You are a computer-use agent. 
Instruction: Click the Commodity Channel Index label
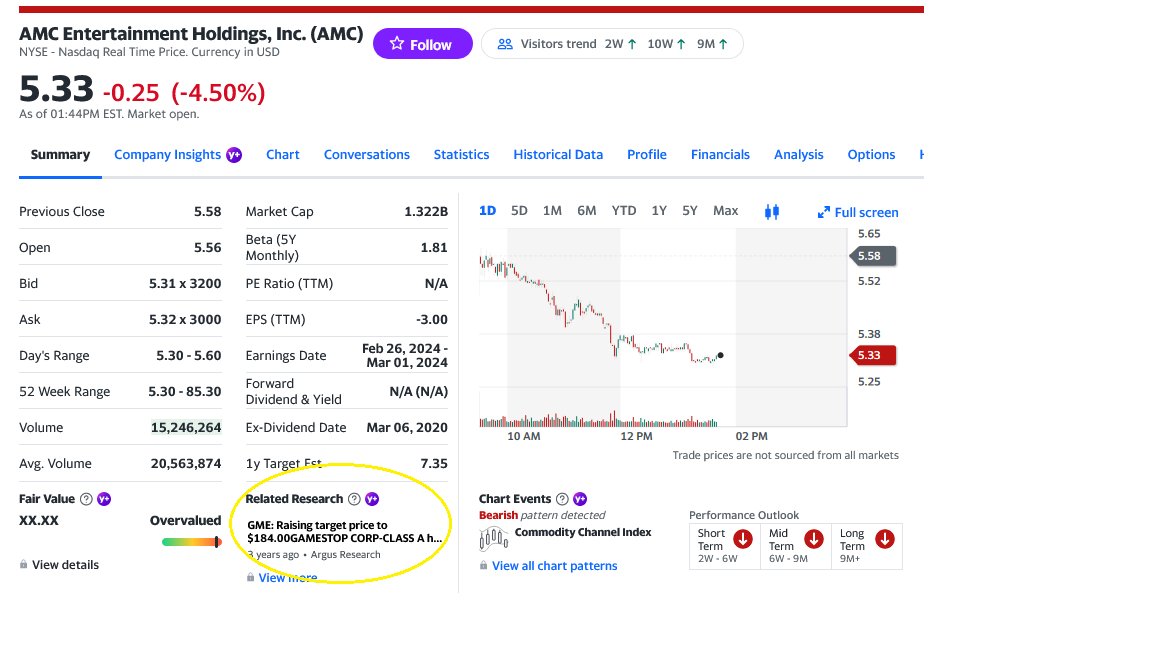click(x=583, y=532)
